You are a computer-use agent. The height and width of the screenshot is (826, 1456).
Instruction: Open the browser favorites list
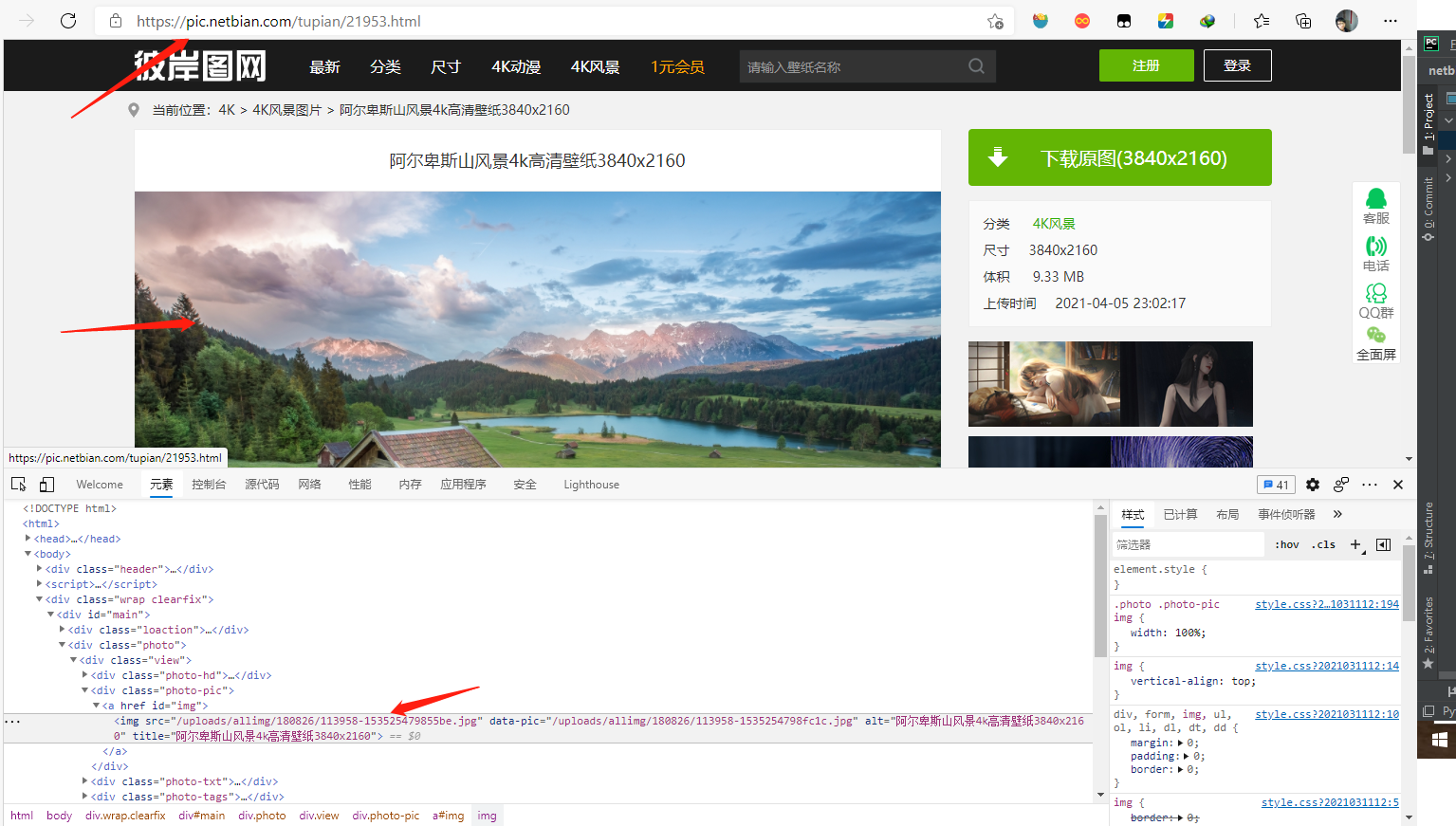tap(1262, 21)
